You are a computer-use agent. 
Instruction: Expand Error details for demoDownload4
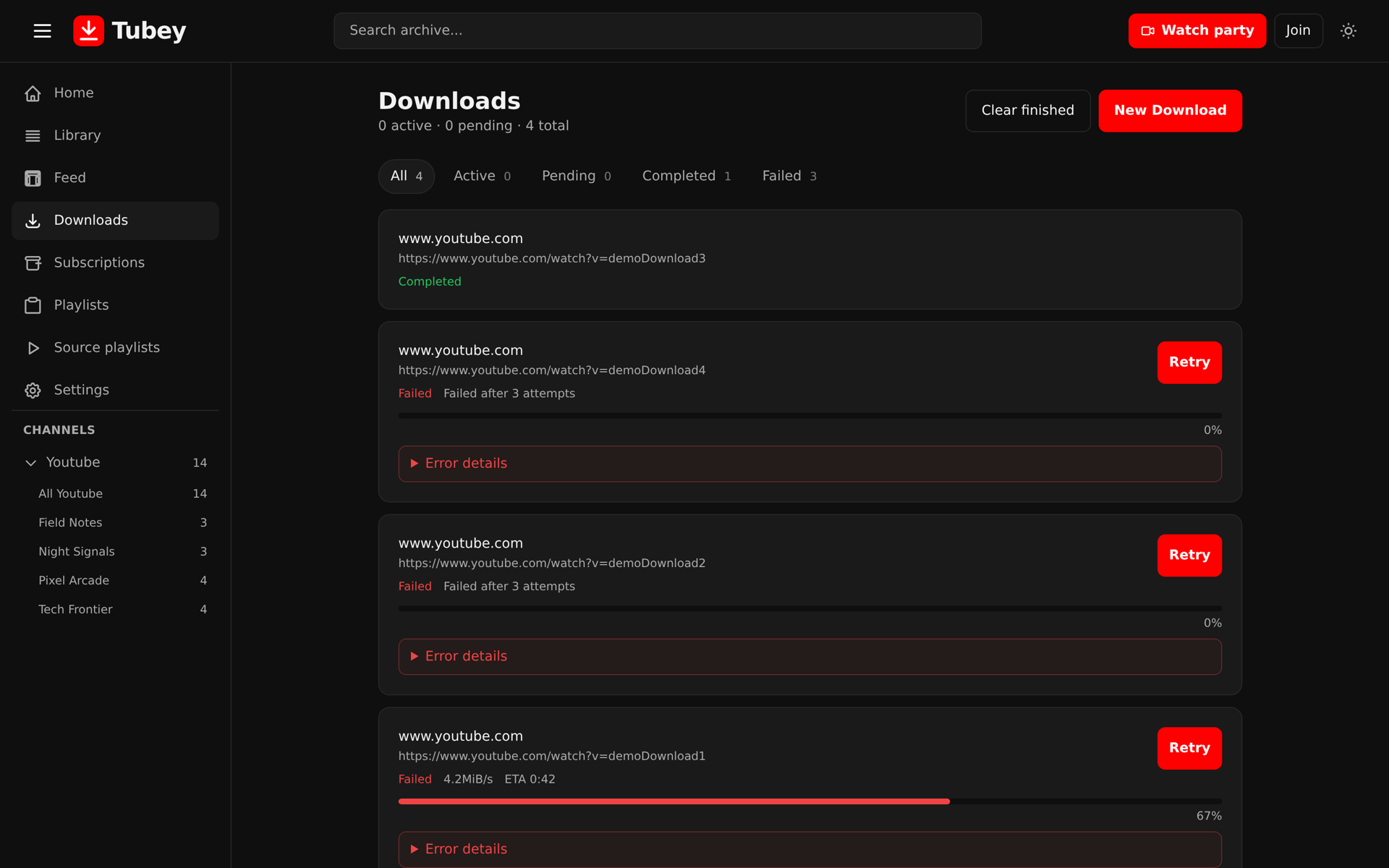[810, 464]
